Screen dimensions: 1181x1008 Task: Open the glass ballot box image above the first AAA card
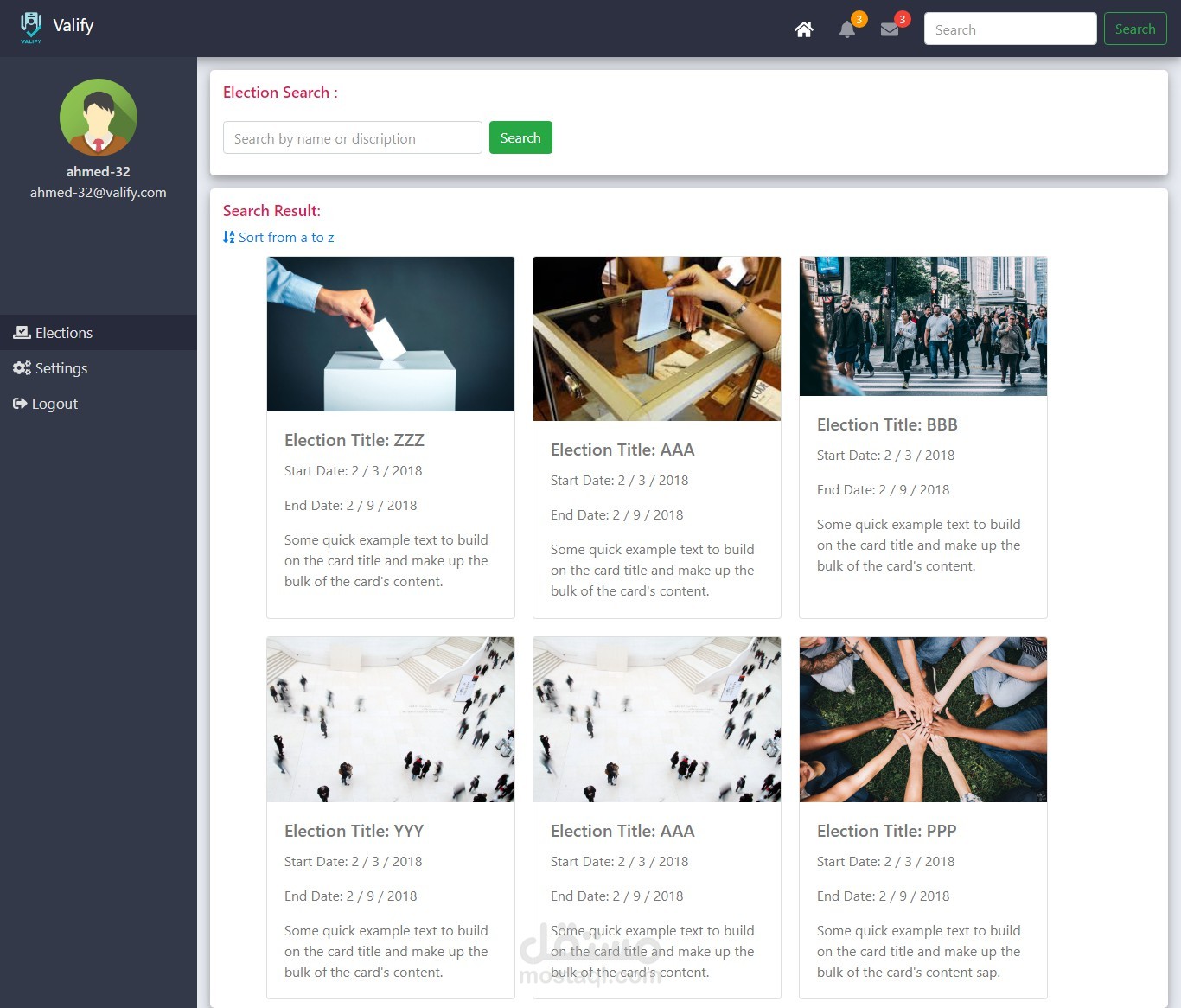(657, 339)
